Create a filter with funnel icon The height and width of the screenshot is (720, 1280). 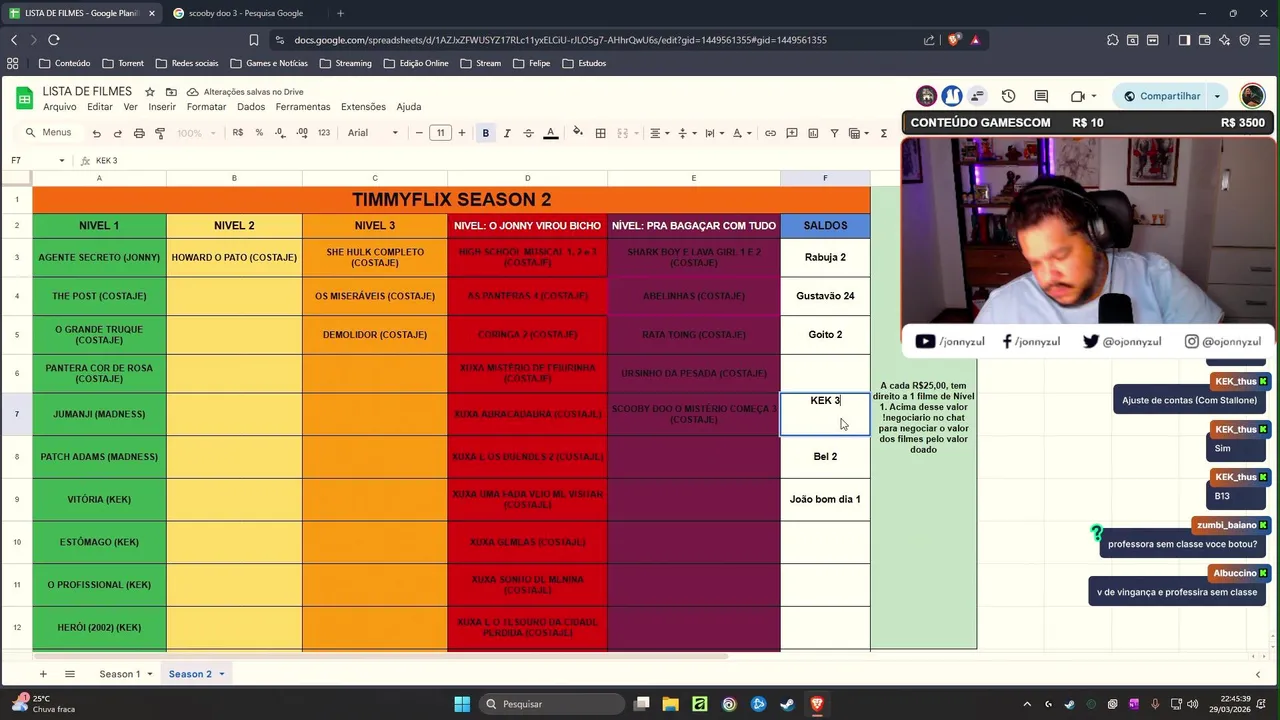834,133
